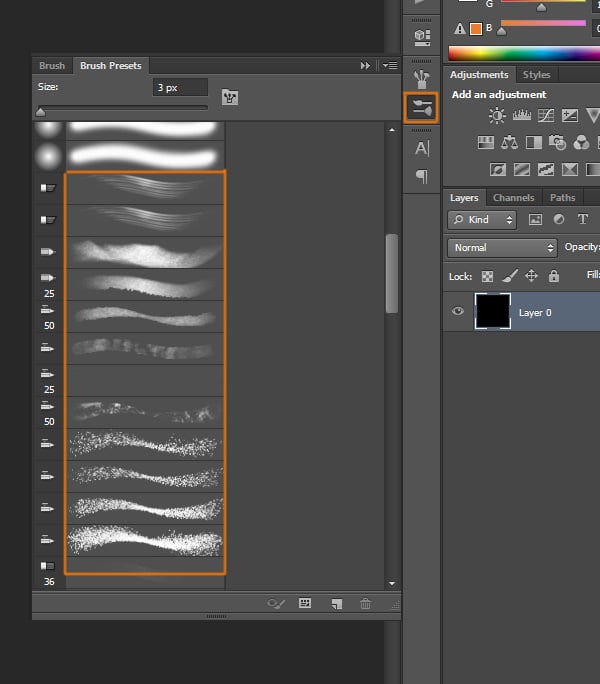This screenshot has width=600, height=684.
Task: Click the brush list scrollbar thumb
Action: click(391, 274)
